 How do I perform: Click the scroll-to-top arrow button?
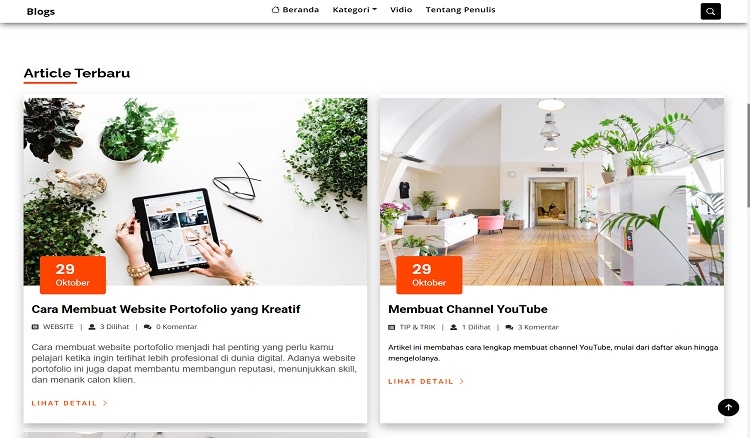[x=728, y=407]
